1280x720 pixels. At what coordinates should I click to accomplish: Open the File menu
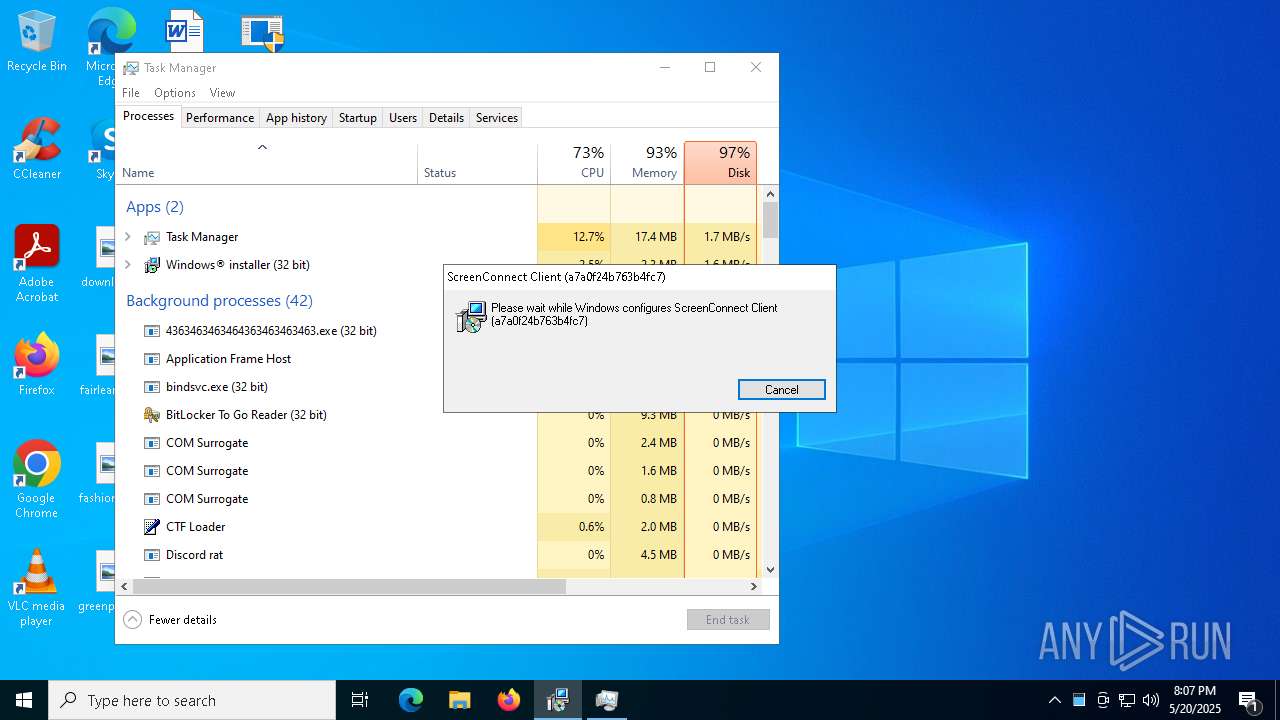click(131, 93)
